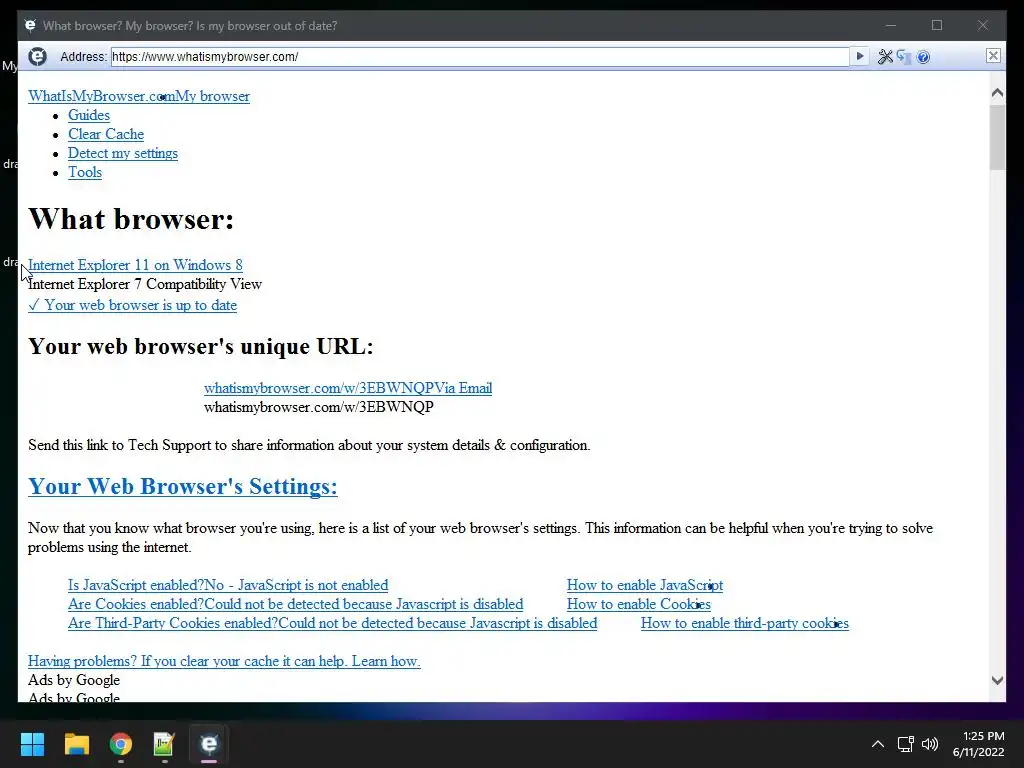Open the tools wrench and screwdriver icon

coord(885,57)
